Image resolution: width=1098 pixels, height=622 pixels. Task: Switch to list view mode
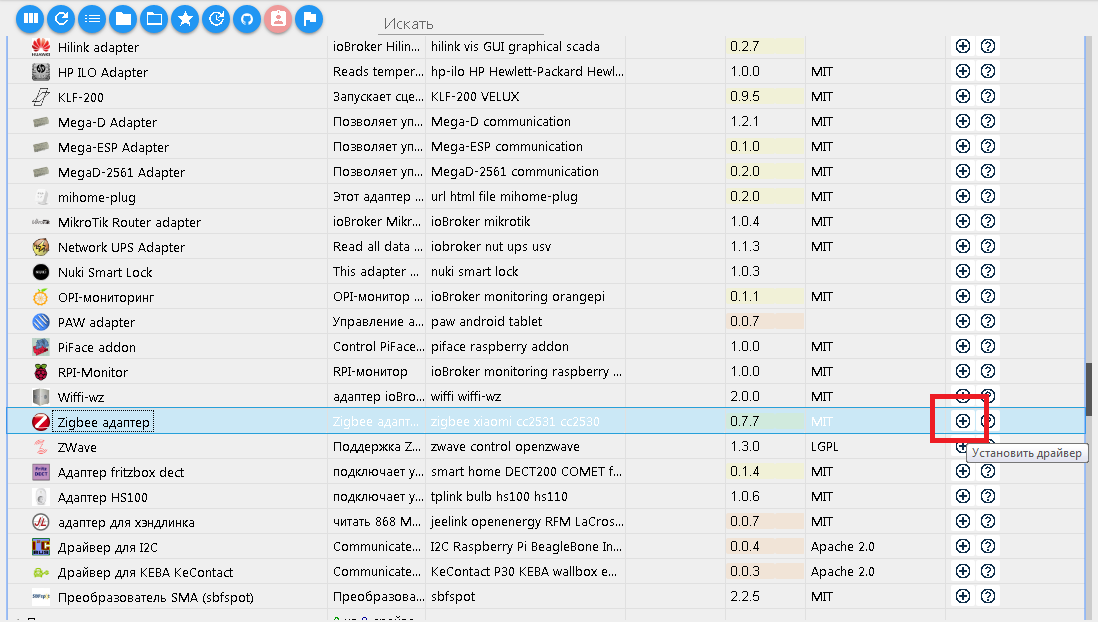pyautogui.click(x=92, y=19)
